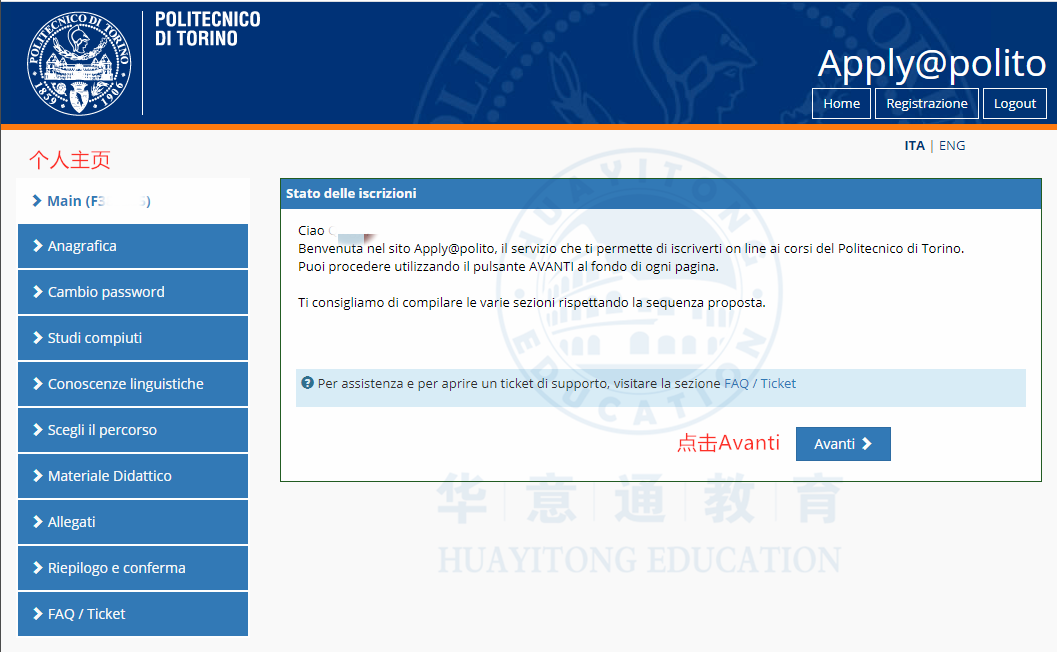Screen dimensions: 1057x652
Task: Open the Cambio password section
Action: (x=133, y=292)
